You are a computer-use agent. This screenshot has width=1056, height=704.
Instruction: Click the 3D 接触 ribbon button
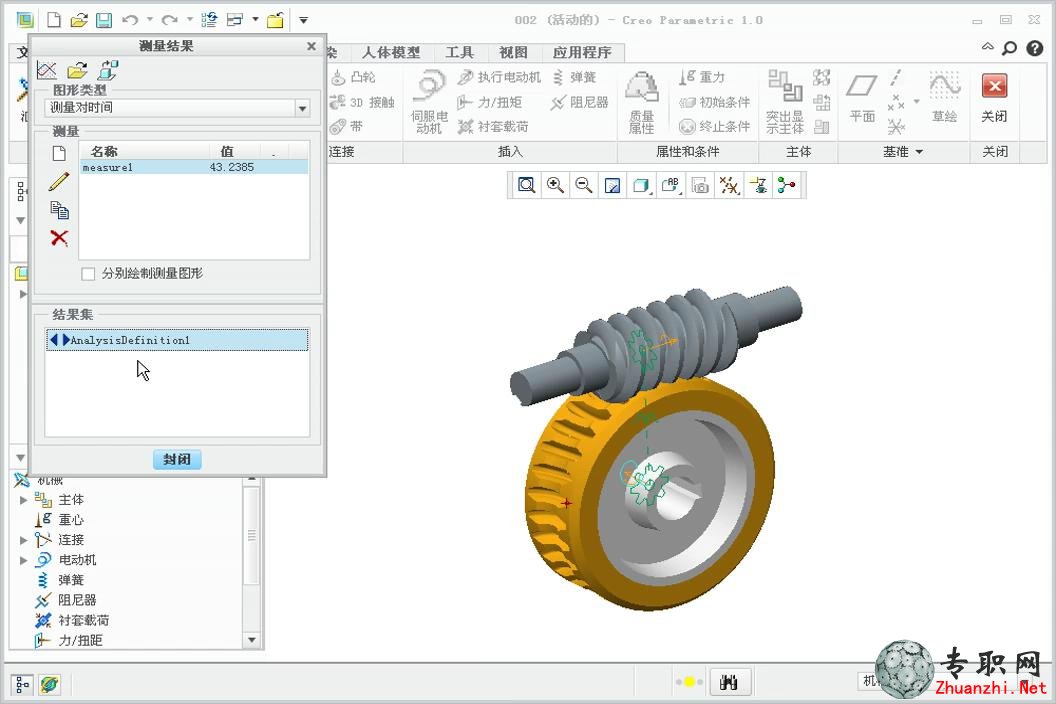tap(362, 102)
